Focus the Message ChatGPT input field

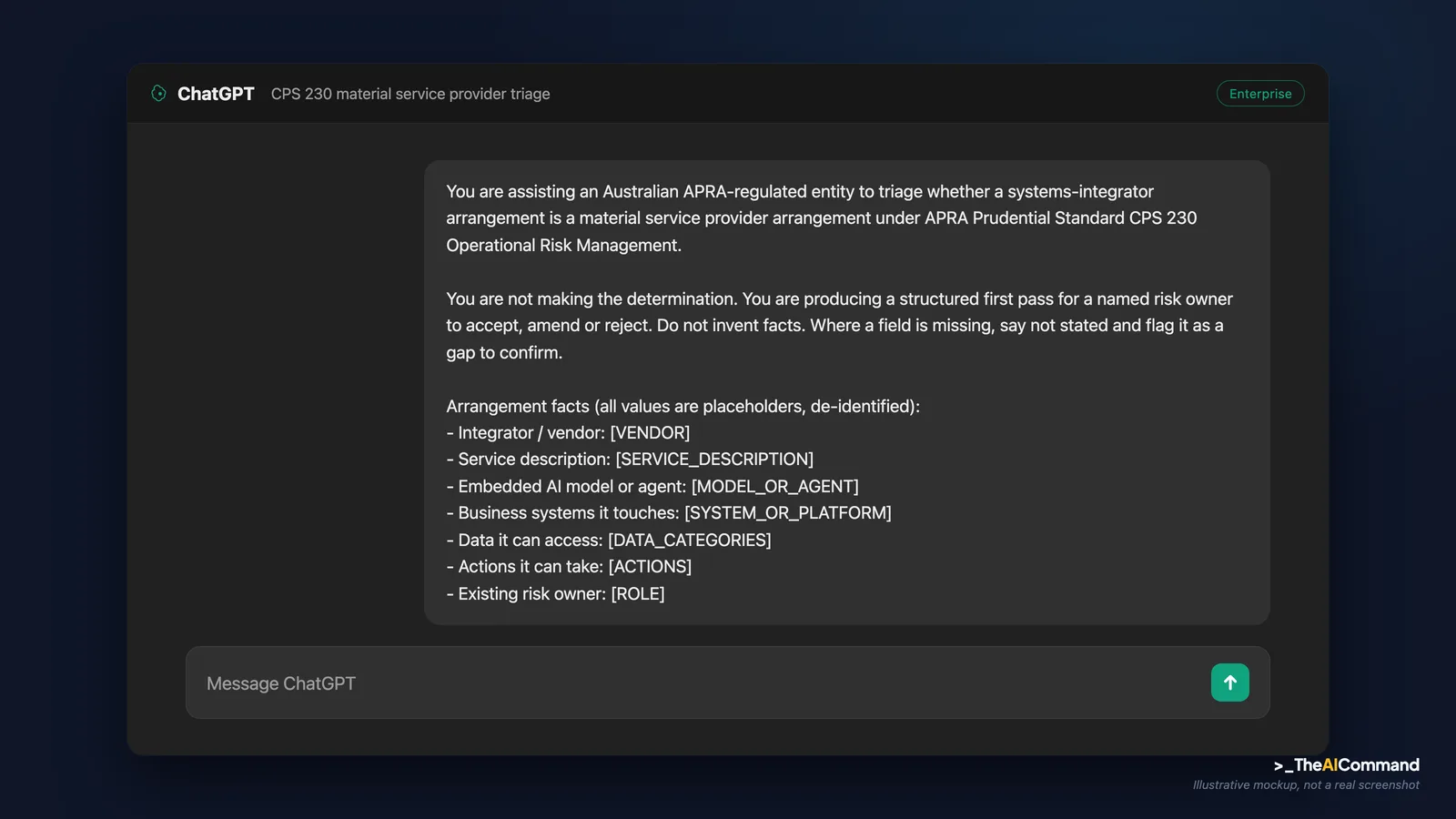tap(727, 682)
